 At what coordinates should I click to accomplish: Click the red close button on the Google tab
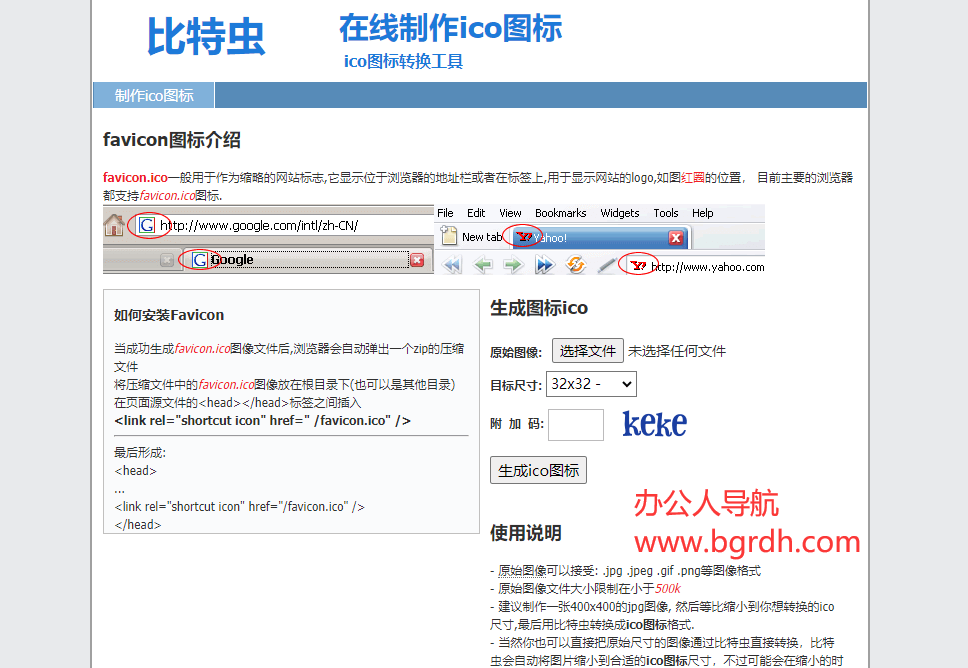417,260
